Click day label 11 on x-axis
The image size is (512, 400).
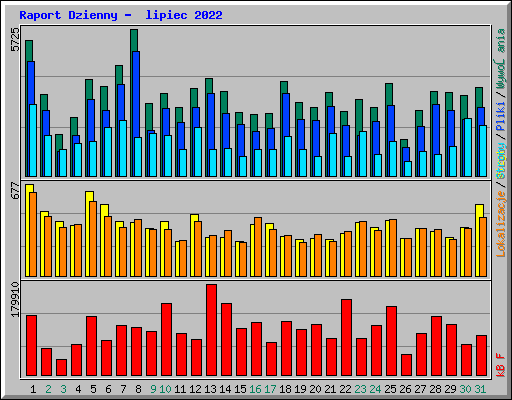[180, 389]
